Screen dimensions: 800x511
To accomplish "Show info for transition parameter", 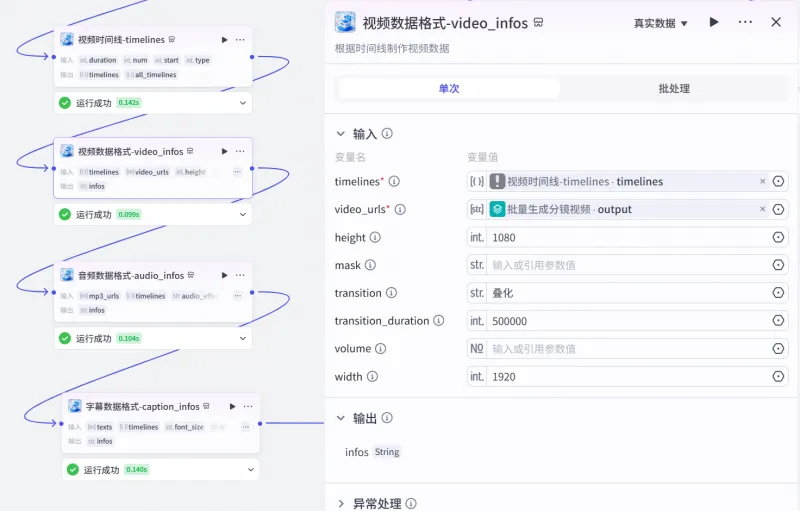I will [x=391, y=293].
